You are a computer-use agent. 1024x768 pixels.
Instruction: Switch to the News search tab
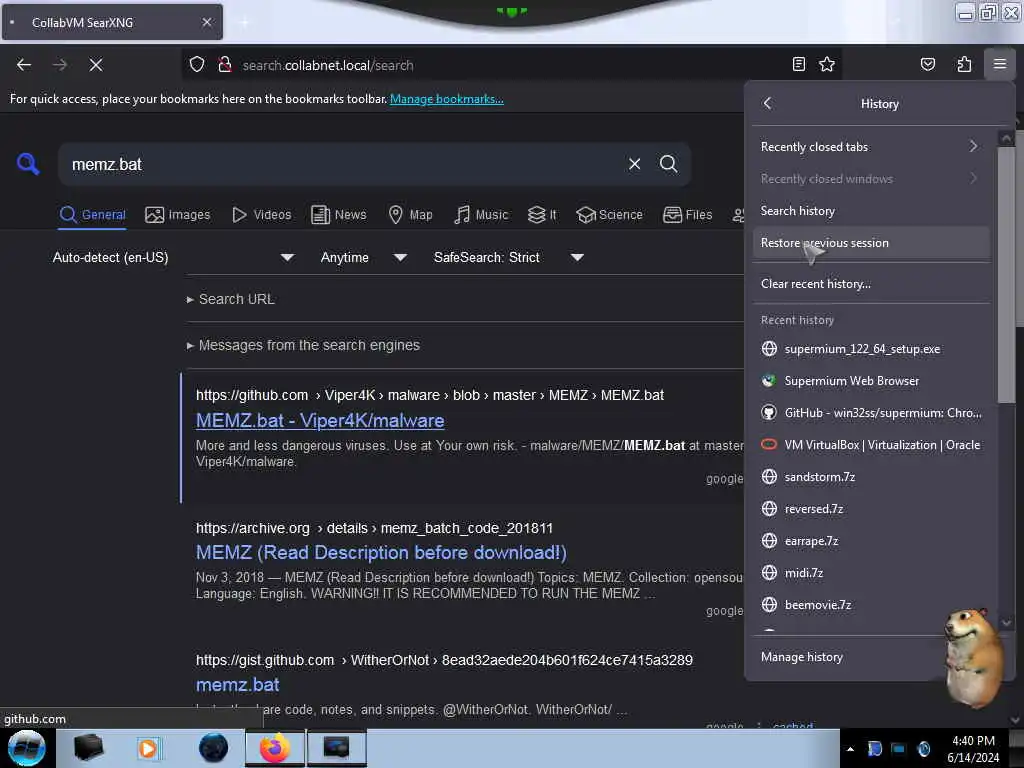coord(338,214)
